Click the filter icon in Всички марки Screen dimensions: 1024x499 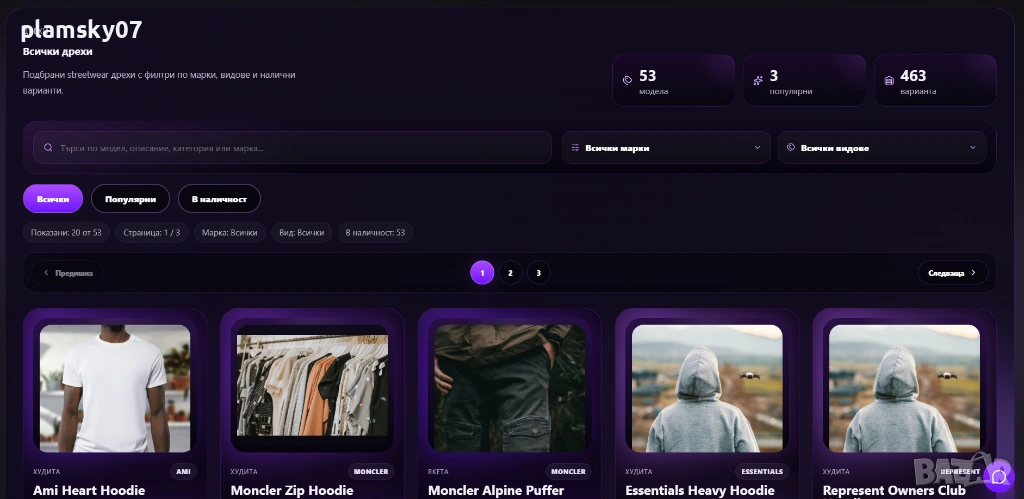(575, 148)
